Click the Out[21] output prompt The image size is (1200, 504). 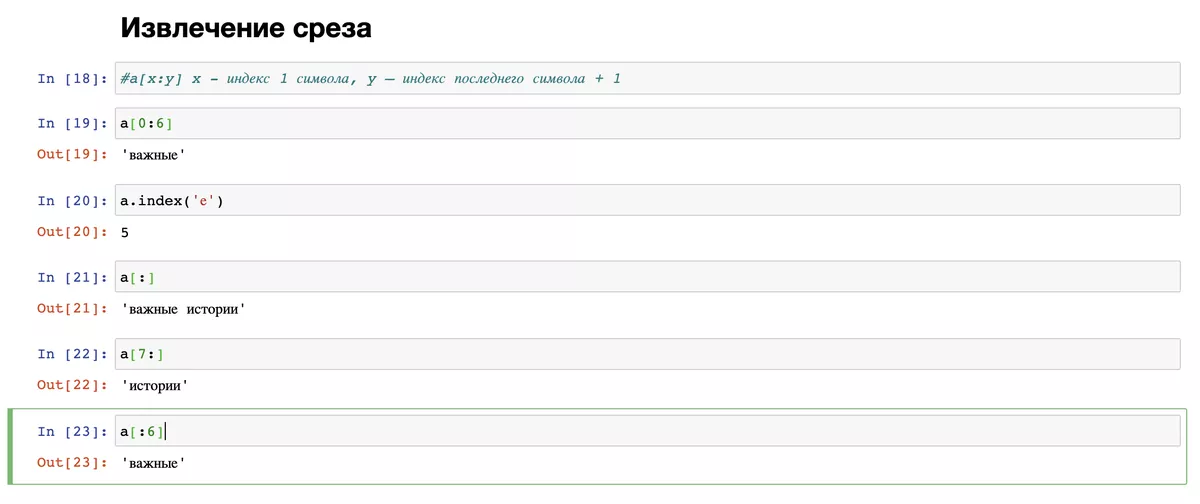71,308
